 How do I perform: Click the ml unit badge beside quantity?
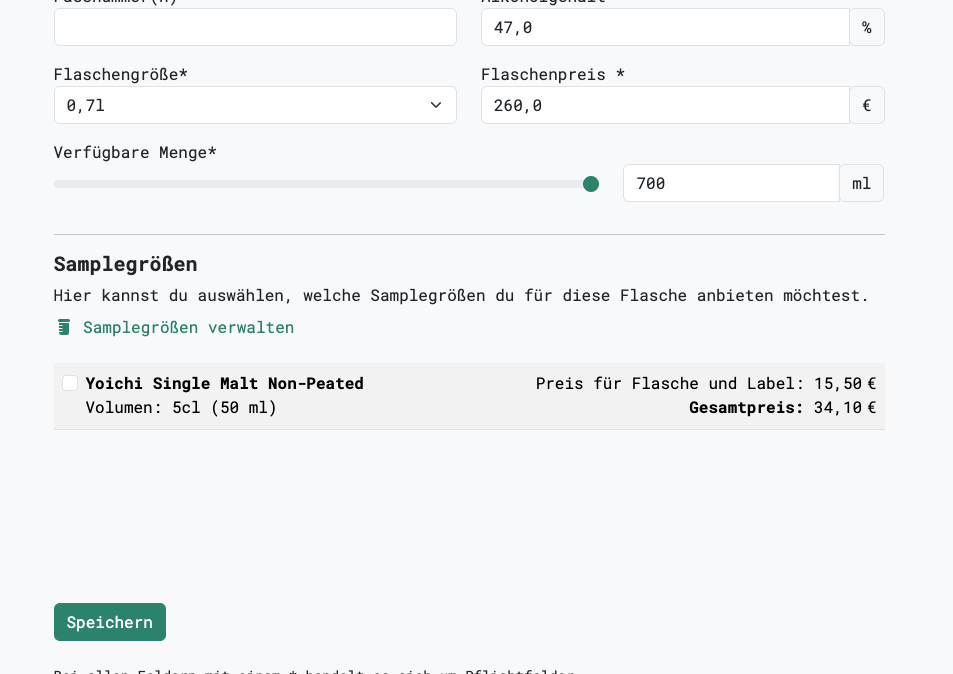point(861,183)
